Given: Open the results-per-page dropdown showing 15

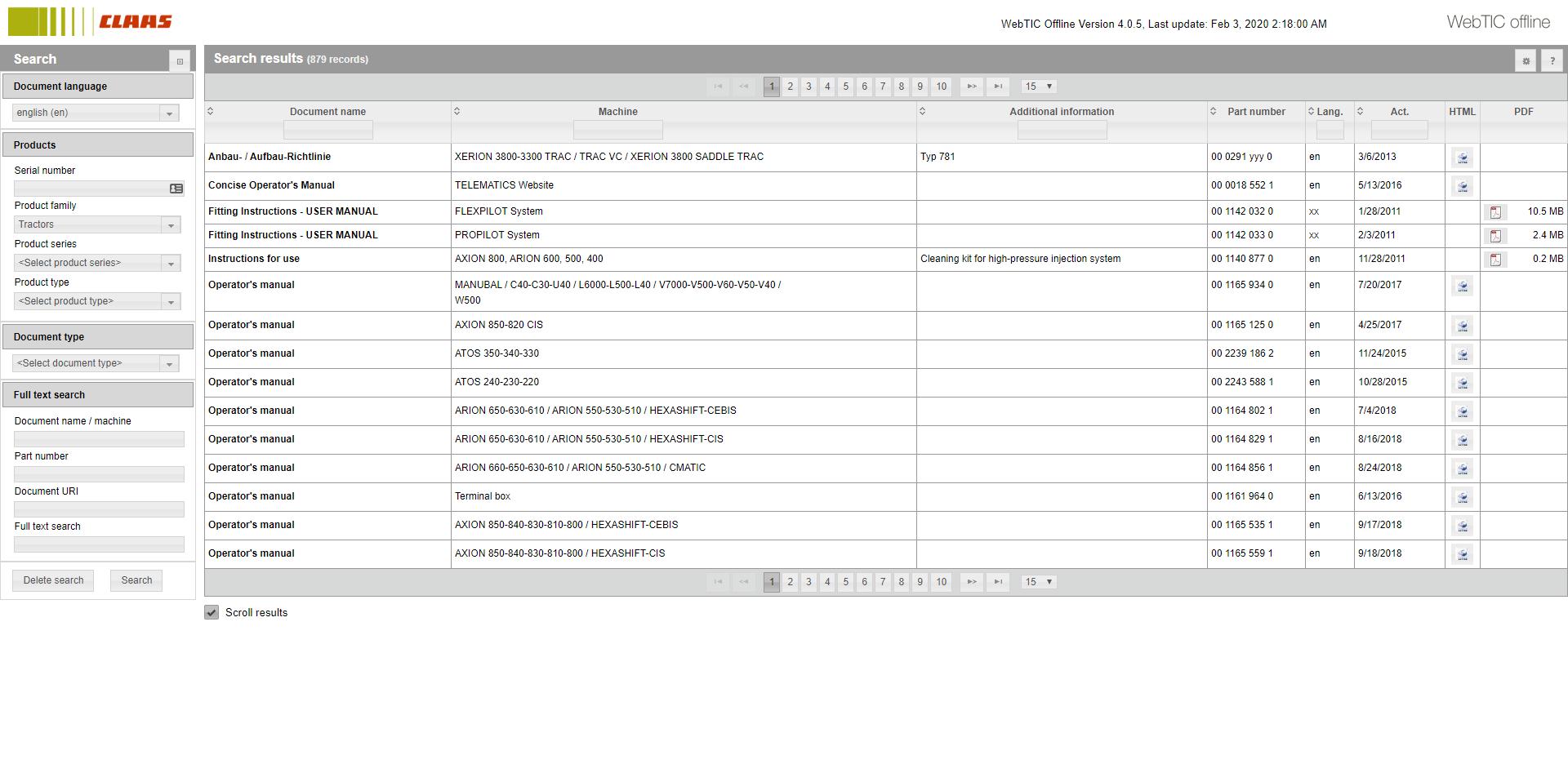Looking at the screenshot, I should click(x=1038, y=87).
